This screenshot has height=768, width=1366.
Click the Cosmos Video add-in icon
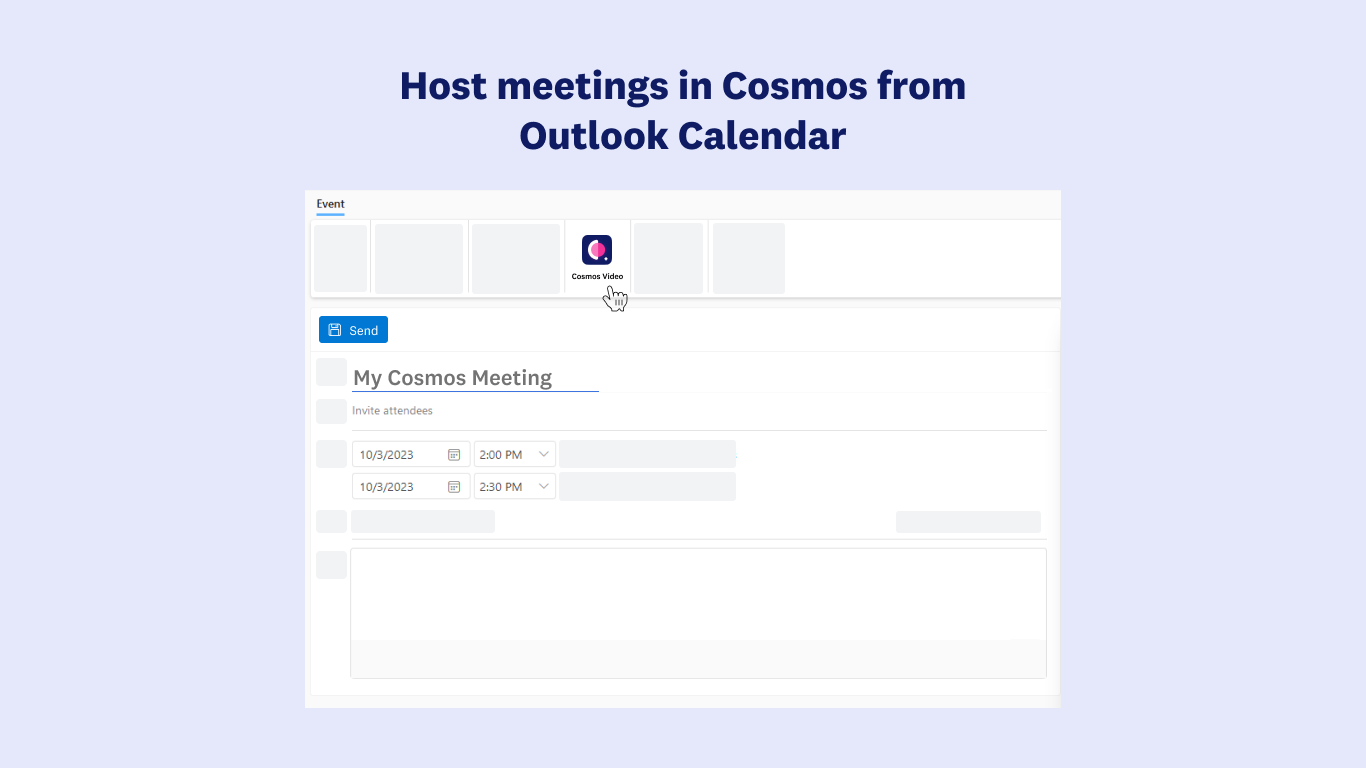point(597,250)
